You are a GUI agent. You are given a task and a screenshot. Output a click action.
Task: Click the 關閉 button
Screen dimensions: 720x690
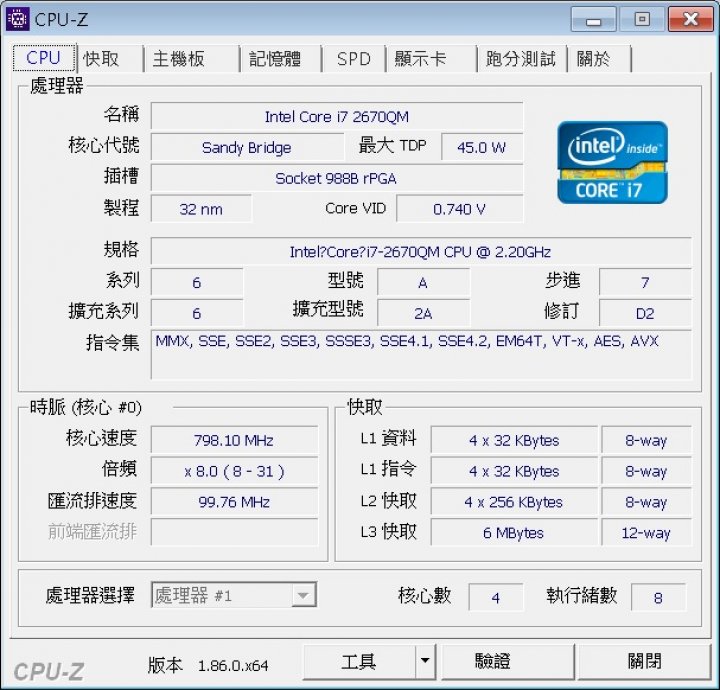(644, 662)
